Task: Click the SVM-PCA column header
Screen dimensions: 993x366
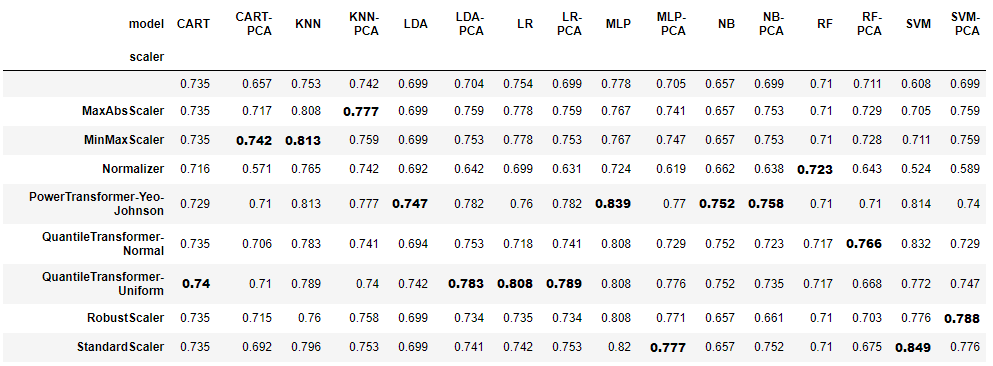Action: (x=966, y=24)
